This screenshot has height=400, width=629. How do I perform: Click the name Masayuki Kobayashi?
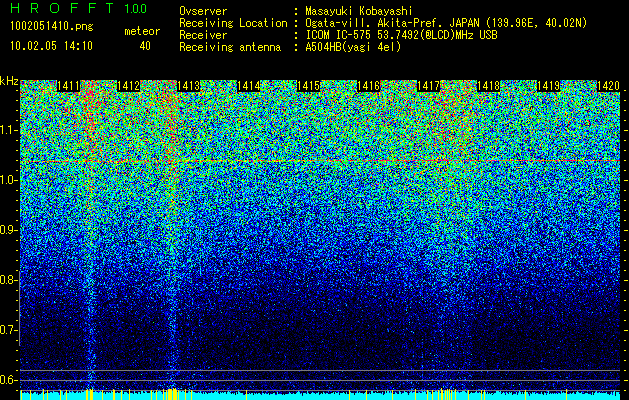pyautogui.click(x=359, y=11)
